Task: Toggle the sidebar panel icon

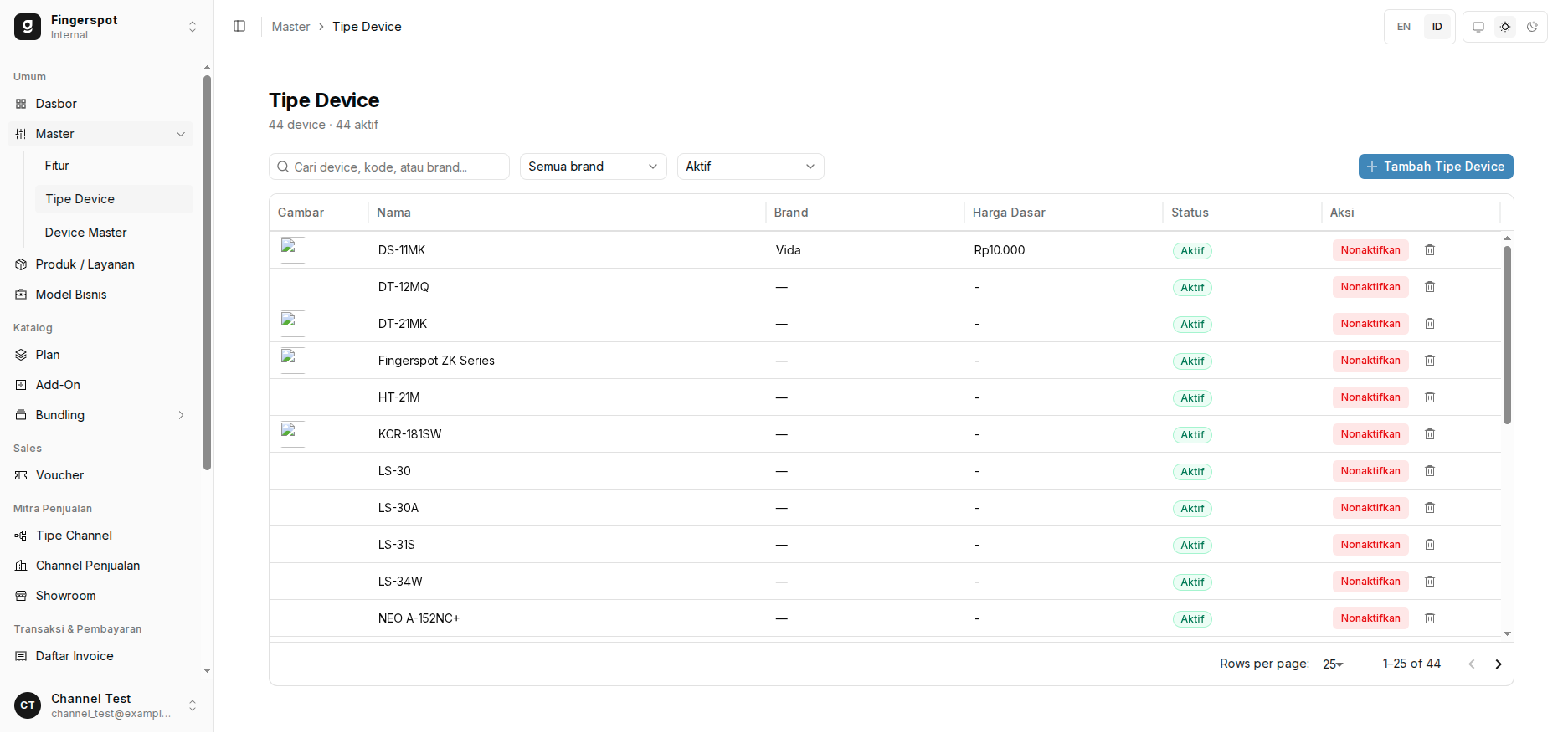Action: pyautogui.click(x=239, y=27)
